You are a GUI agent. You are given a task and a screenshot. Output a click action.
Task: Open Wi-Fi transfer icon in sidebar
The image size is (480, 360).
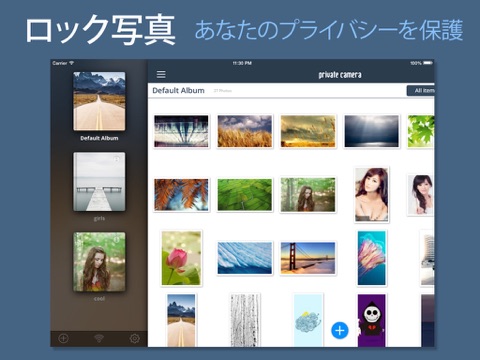click(x=99, y=339)
